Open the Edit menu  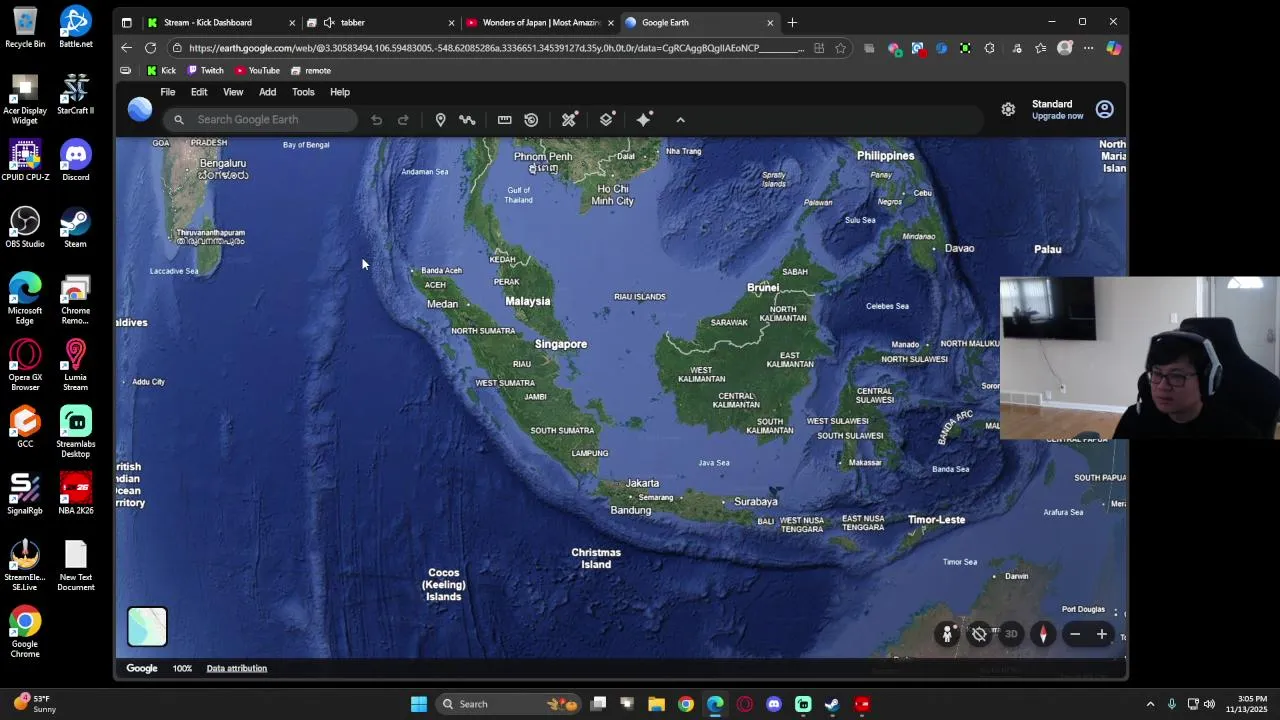199,92
